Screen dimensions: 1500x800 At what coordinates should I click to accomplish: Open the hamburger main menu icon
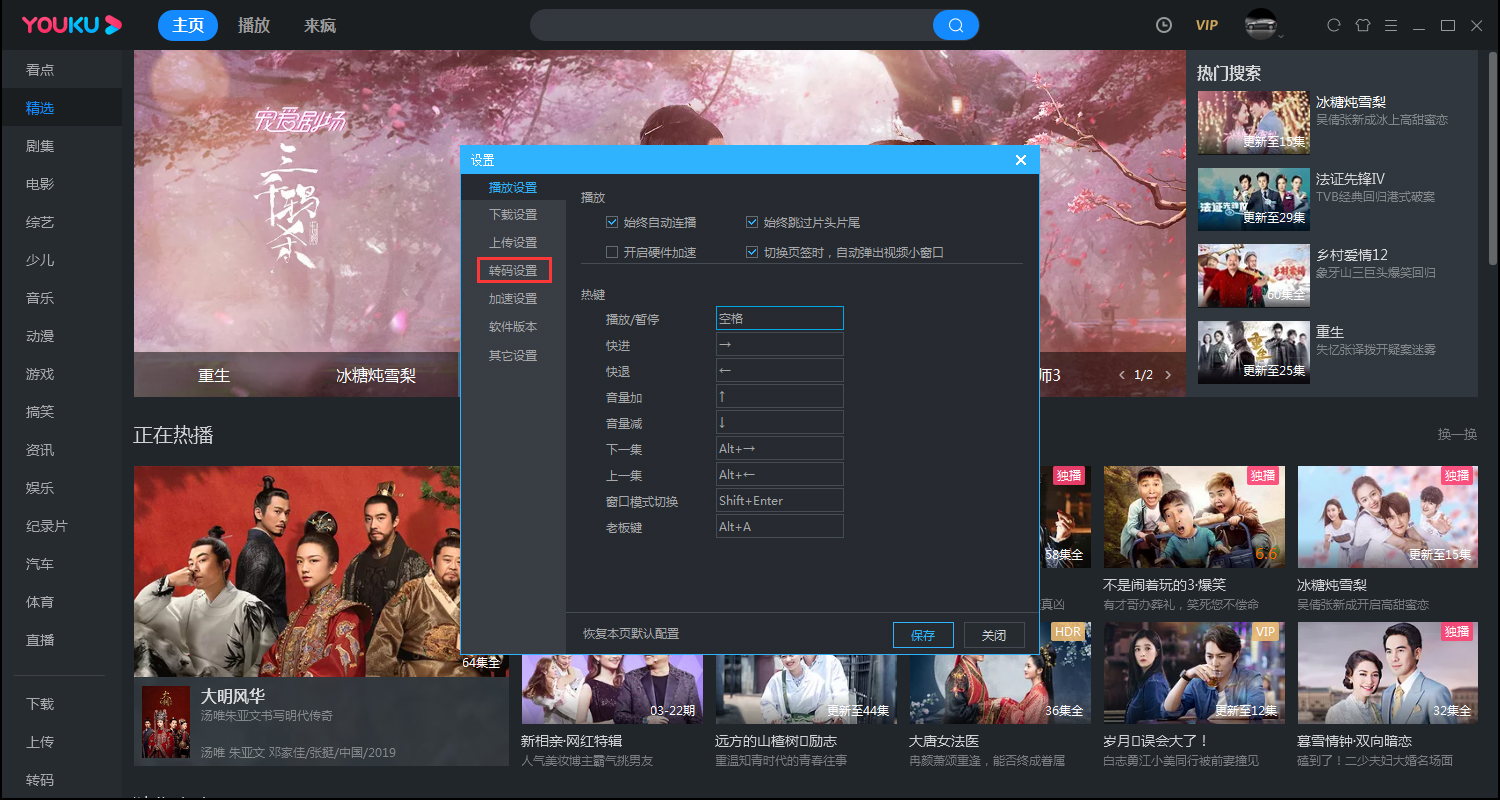1391,24
